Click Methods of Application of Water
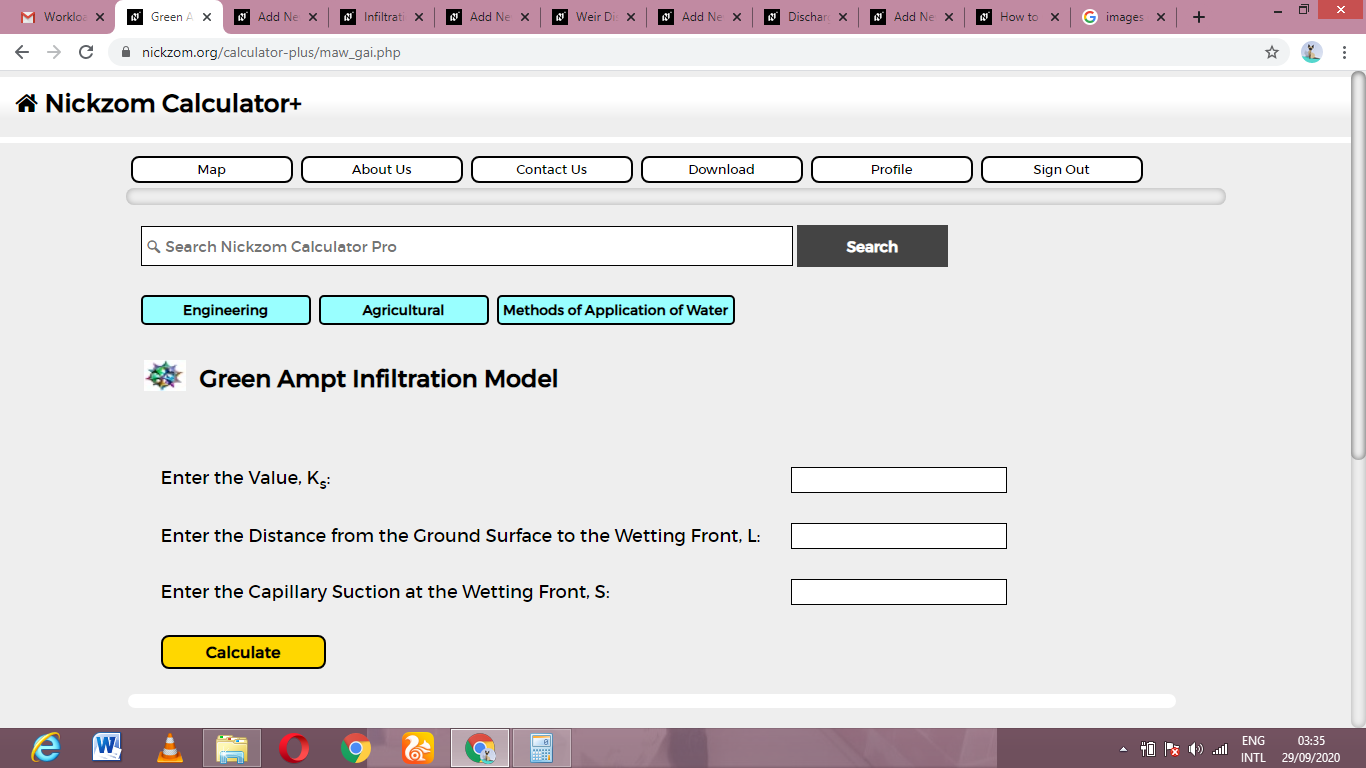The image size is (1366, 768). pos(616,310)
